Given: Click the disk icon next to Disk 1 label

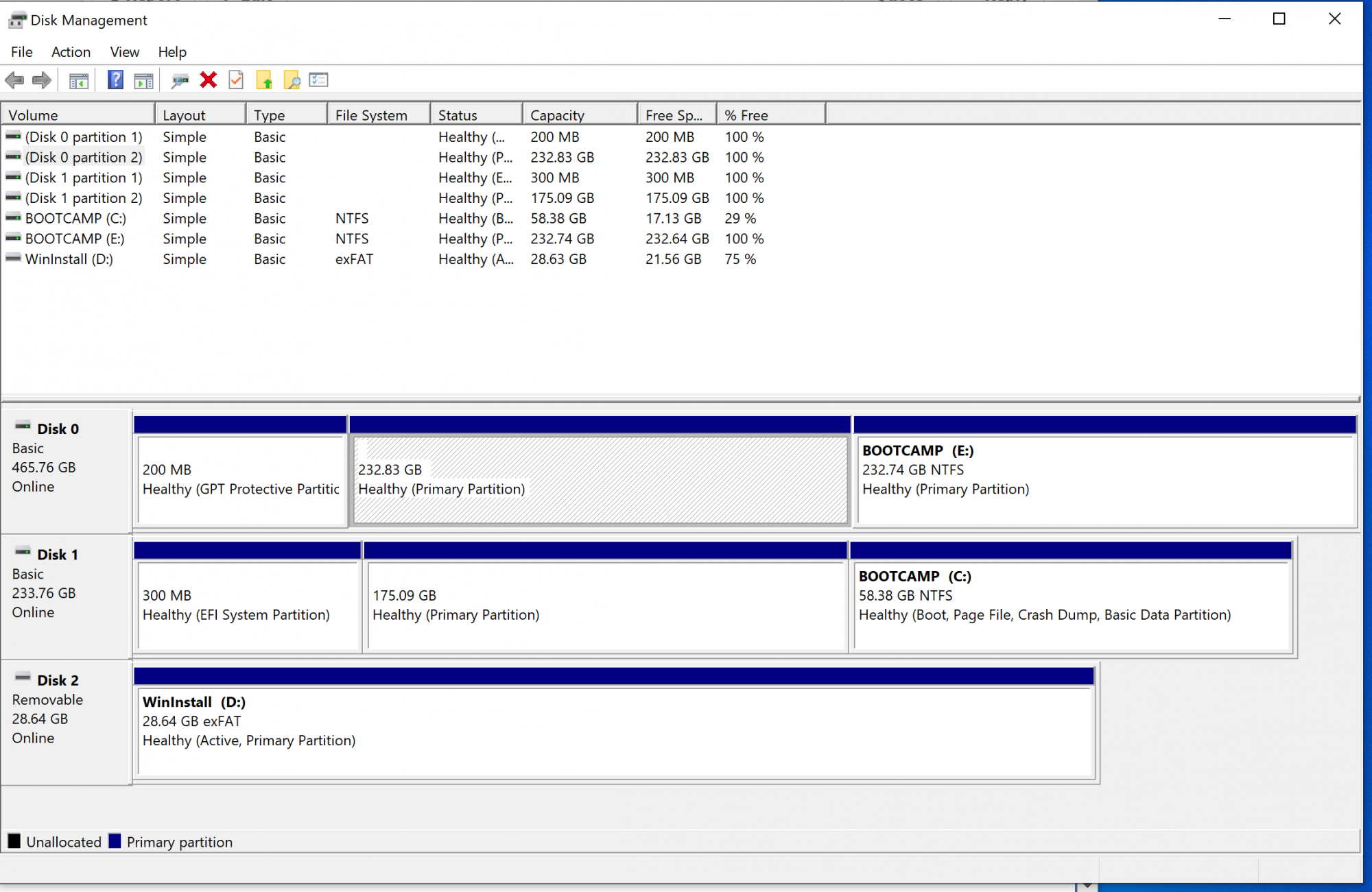Looking at the screenshot, I should 23,552.
